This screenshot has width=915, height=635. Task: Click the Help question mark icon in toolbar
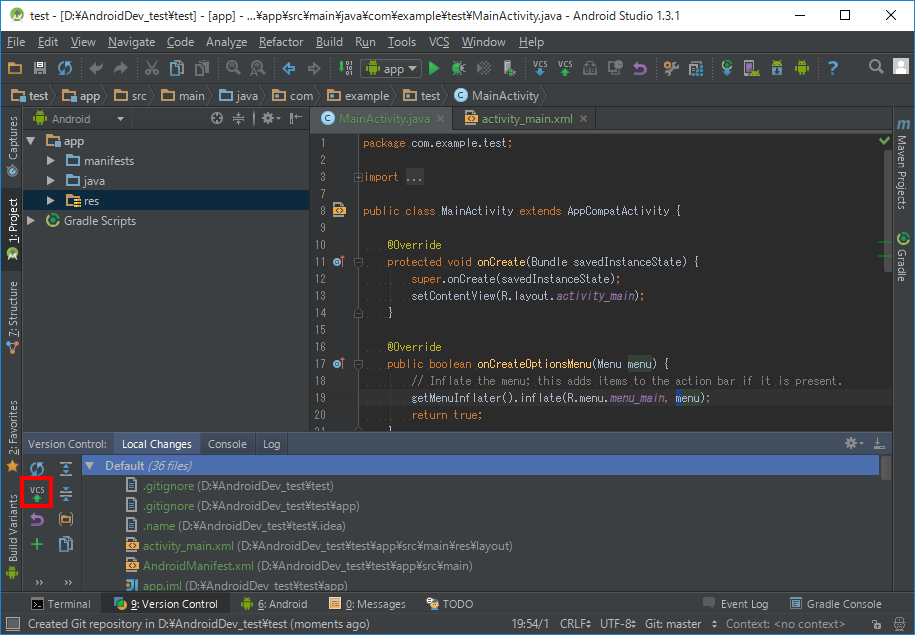pyautogui.click(x=832, y=68)
